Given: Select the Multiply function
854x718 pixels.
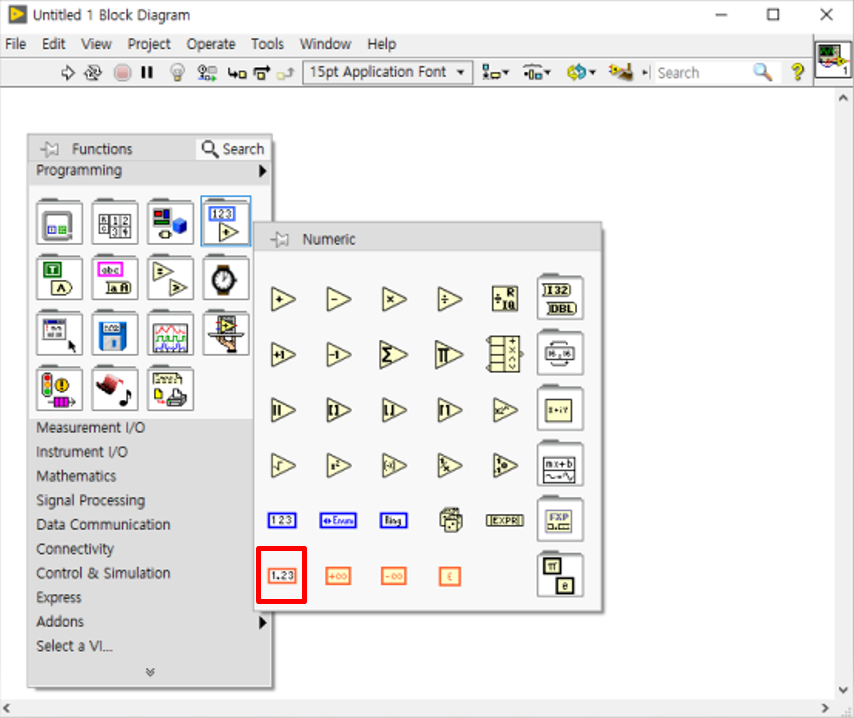Looking at the screenshot, I should point(394,300).
